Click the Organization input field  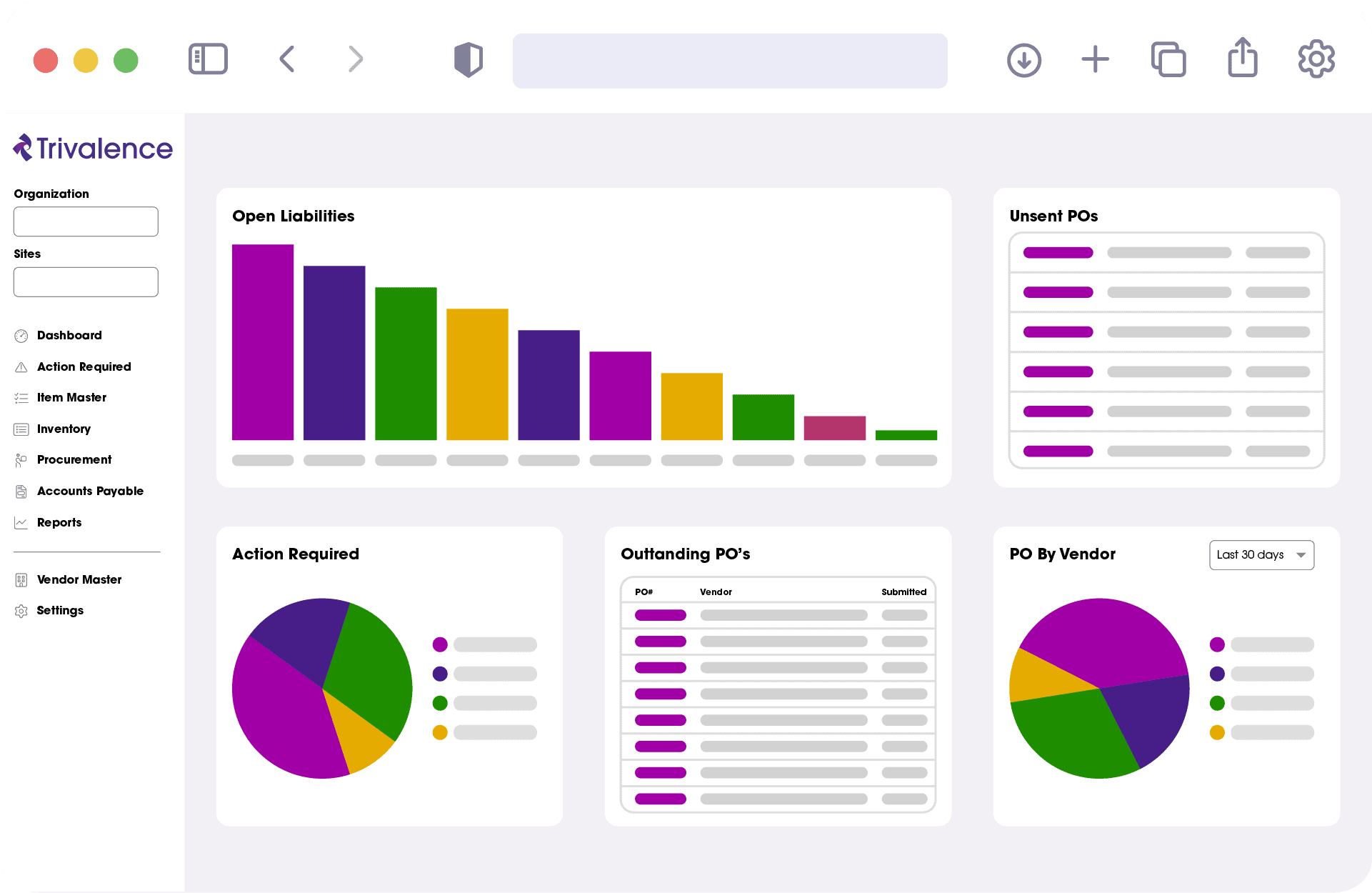click(x=86, y=221)
